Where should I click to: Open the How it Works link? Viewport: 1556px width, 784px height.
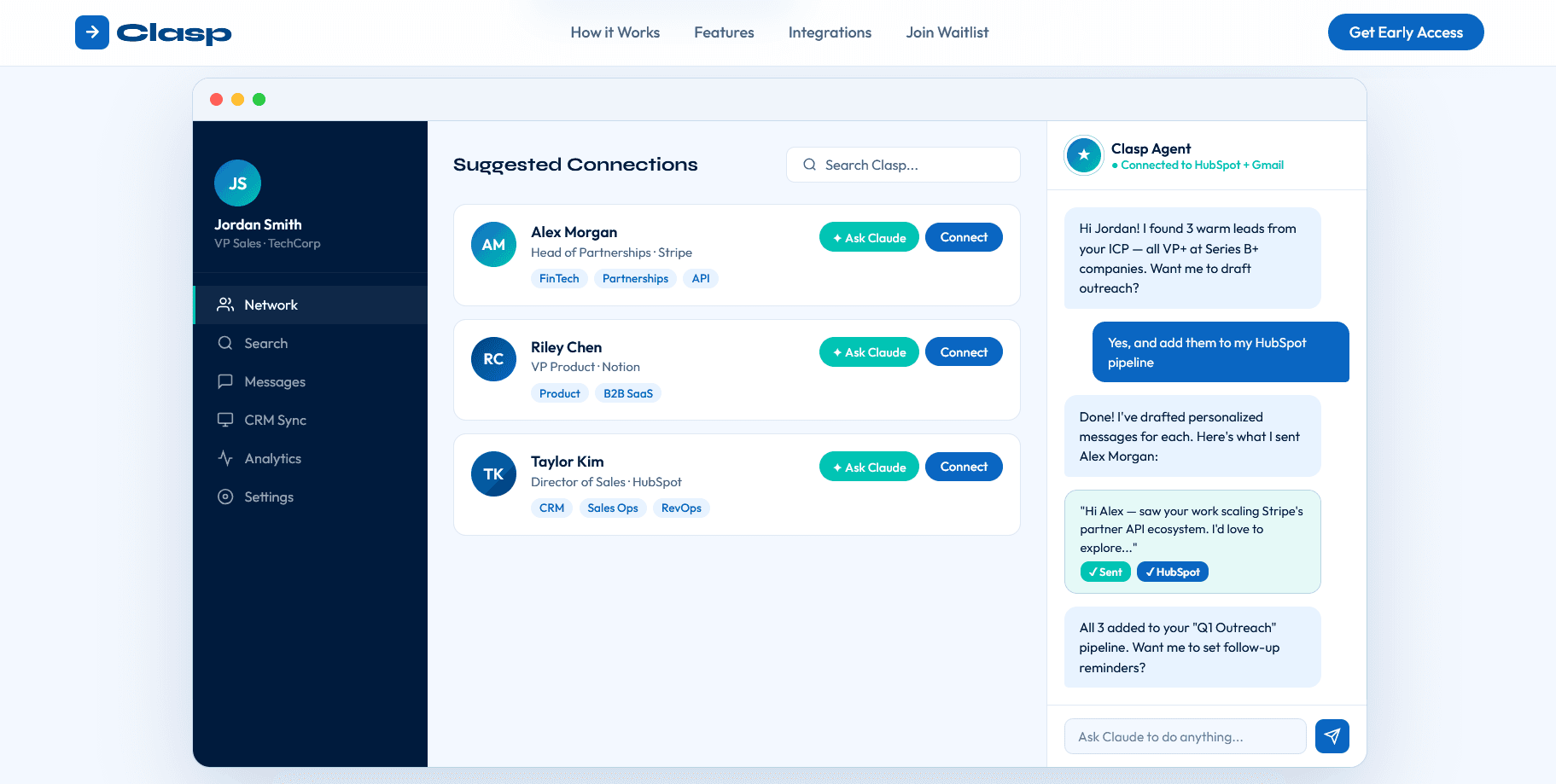pos(615,32)
